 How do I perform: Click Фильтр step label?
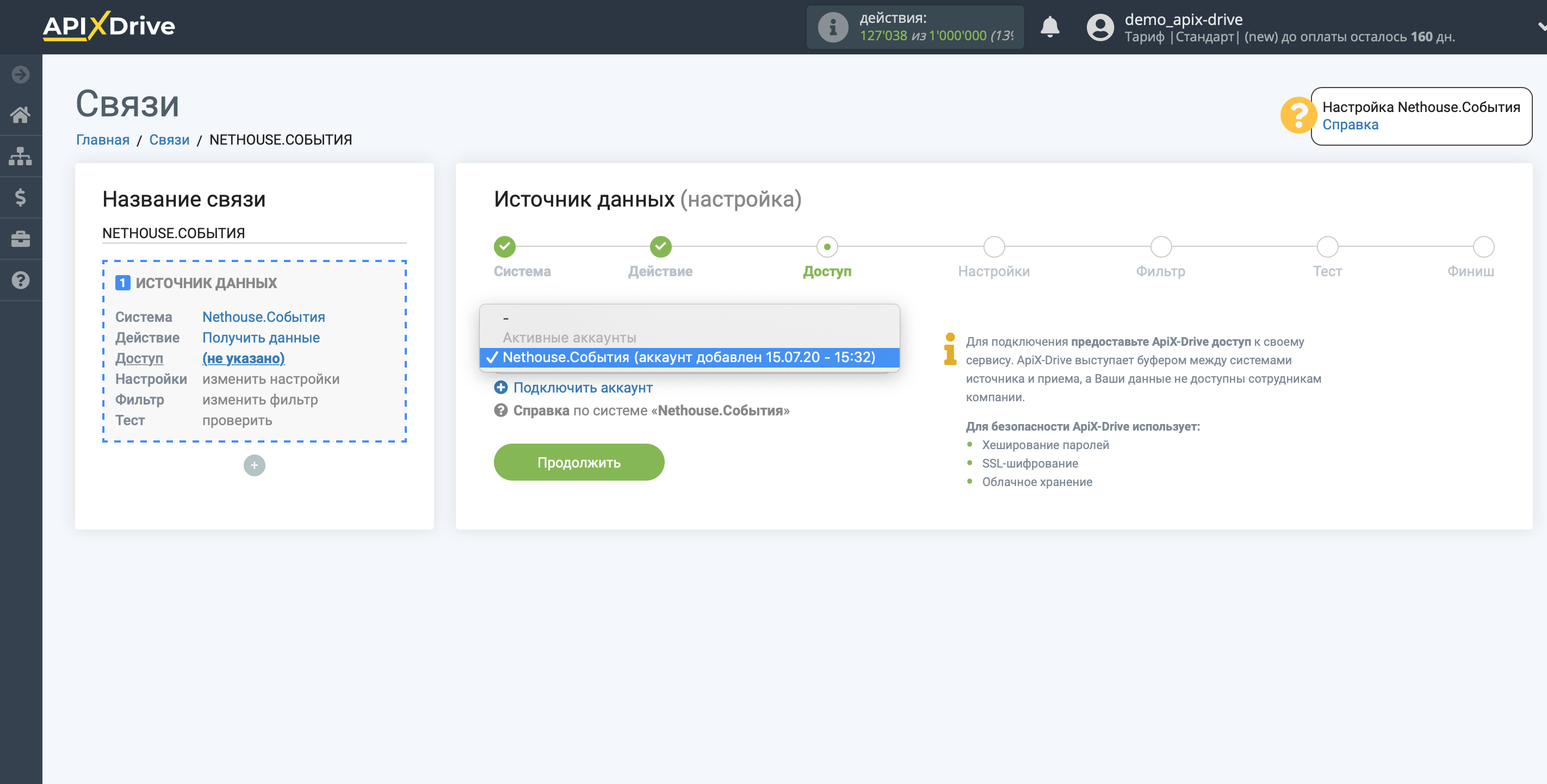click(1160, 271)
